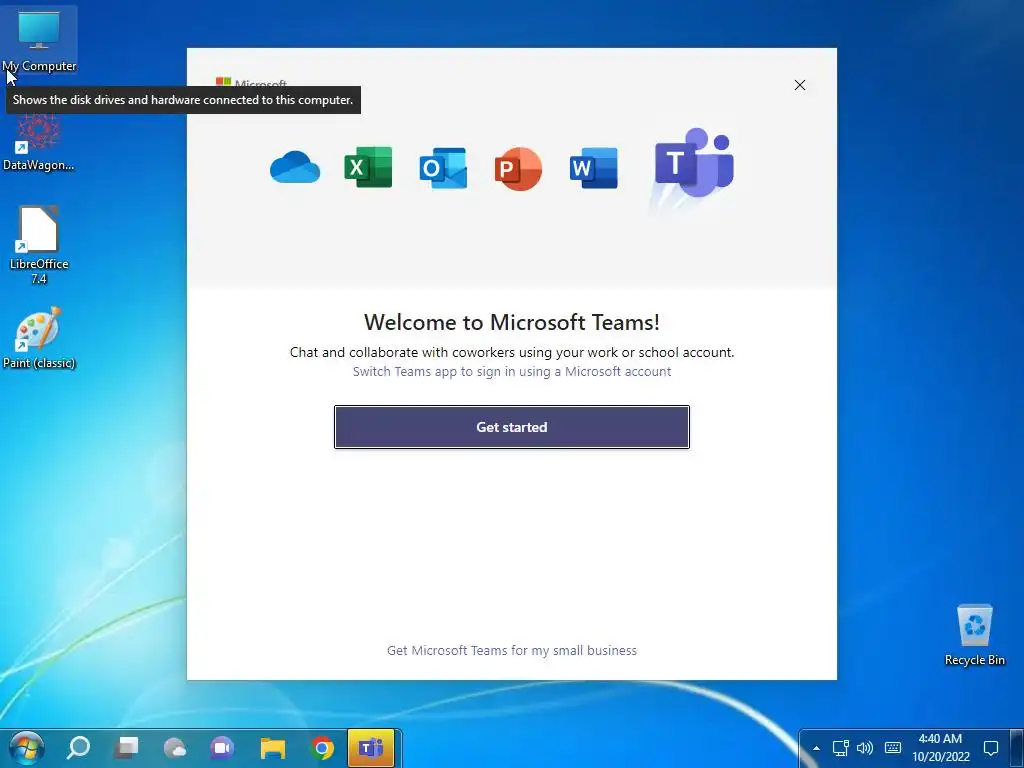Viewport: 1024px width, 768px height.
Task: Open the clock showing 4:40 AM
Action: [940, 748]
